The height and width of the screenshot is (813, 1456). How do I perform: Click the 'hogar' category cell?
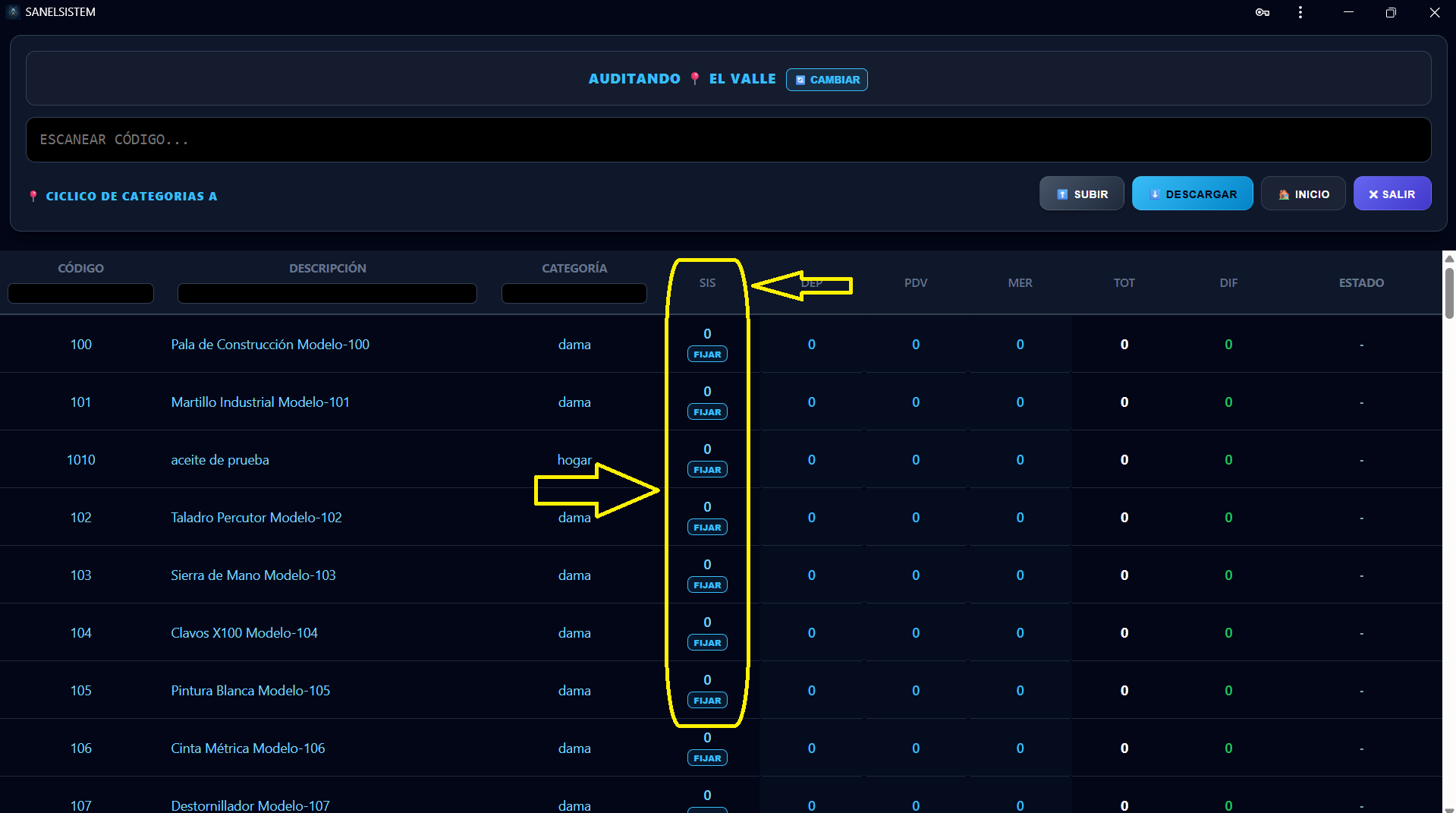pos(574,460)
